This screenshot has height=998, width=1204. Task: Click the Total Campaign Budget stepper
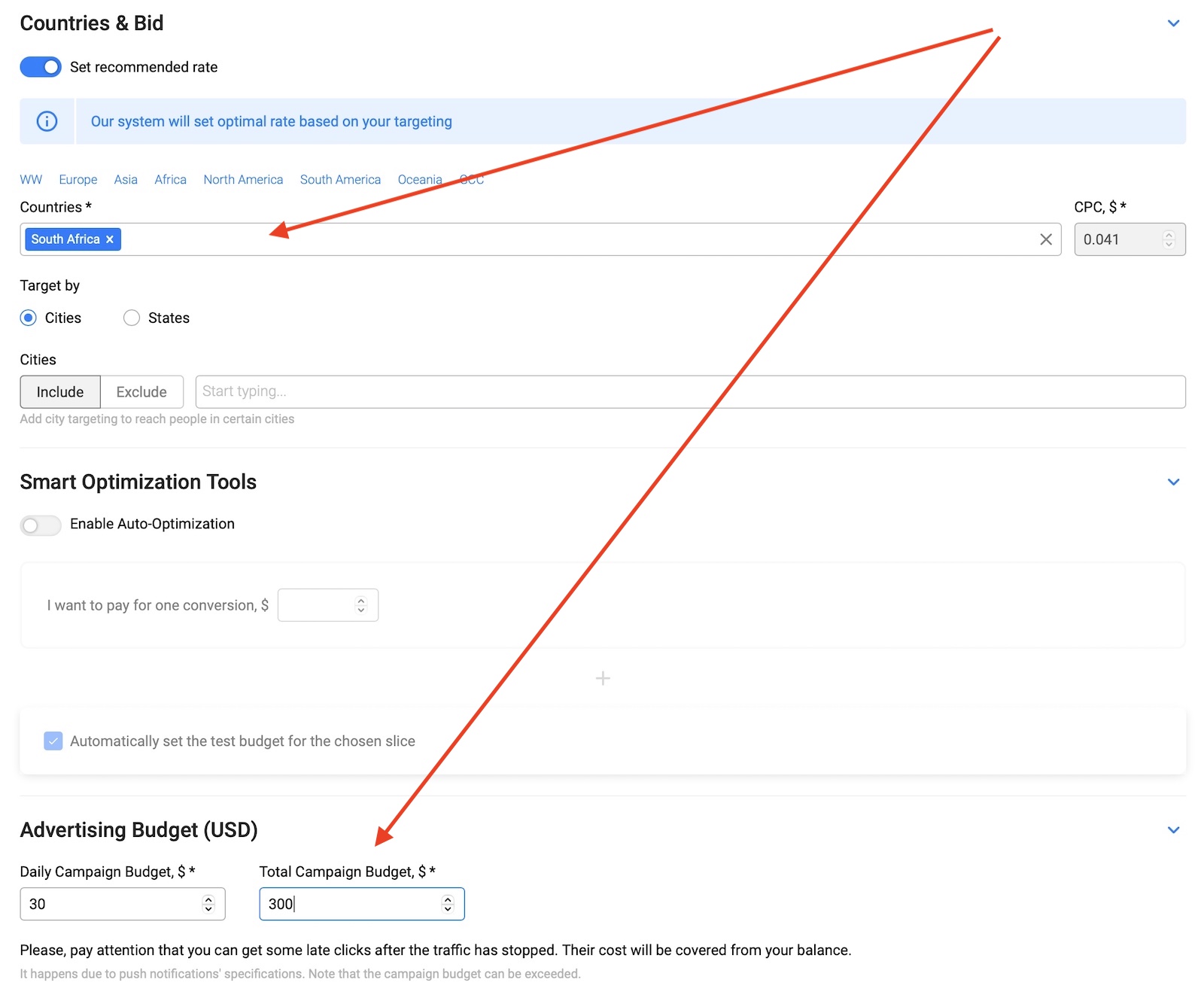pyautogui.click(x=448, y=904)
